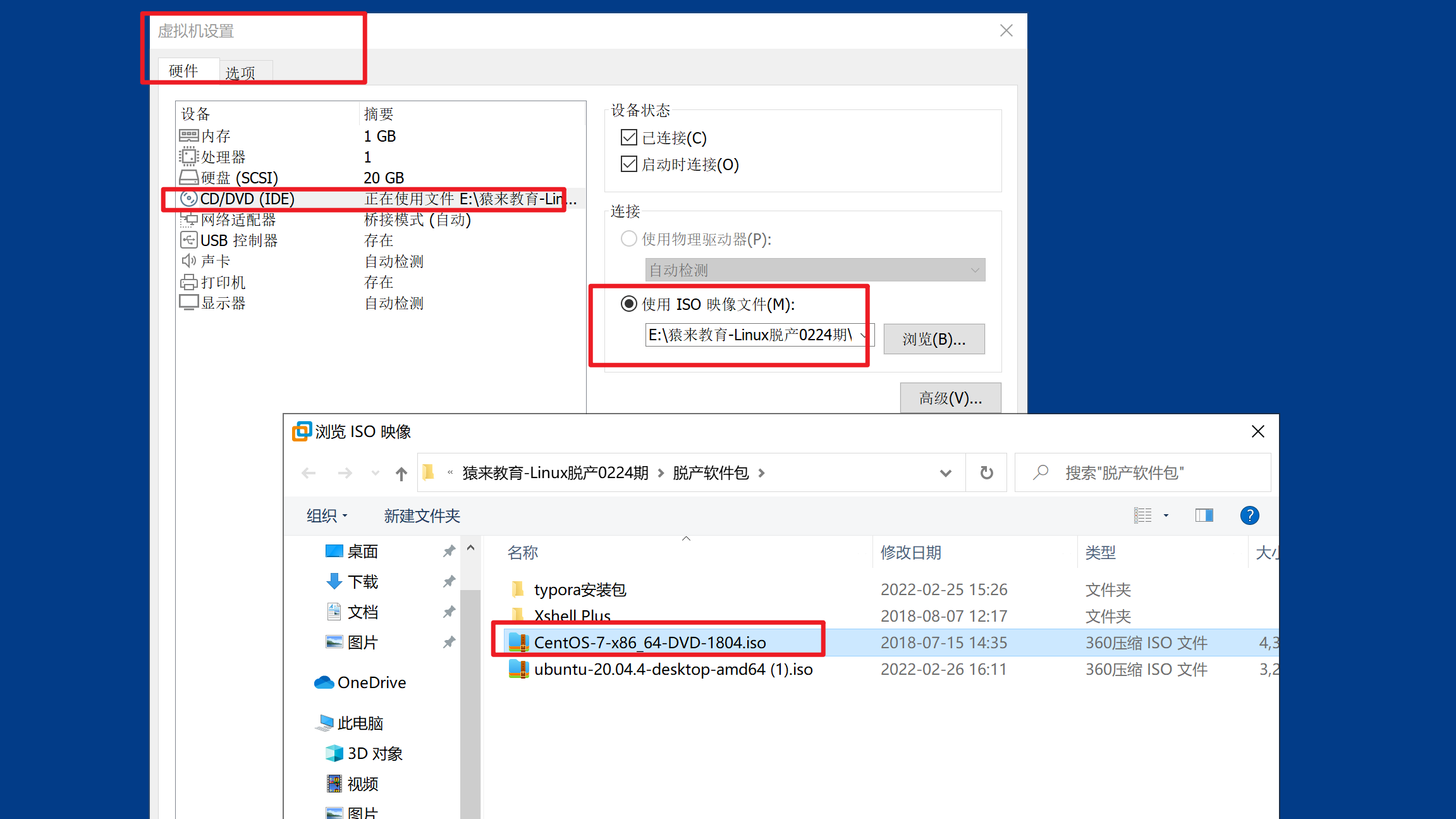This screenshot has width=1456, height=819.
Task: Select the 声卡 sound card icon
Action: pos(188,261)
